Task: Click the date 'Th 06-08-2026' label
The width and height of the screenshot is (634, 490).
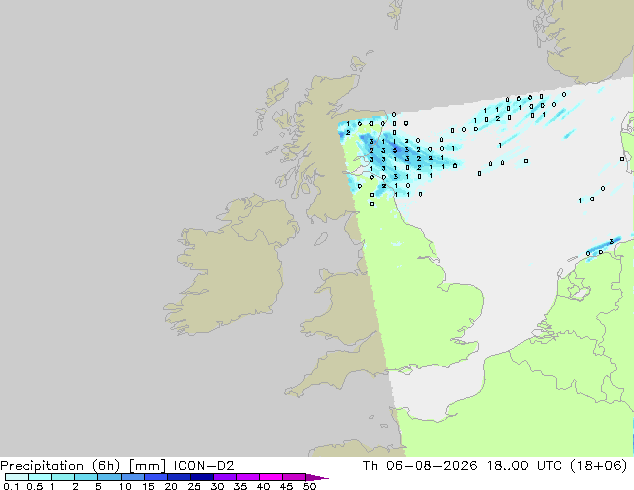Action: [x=421, y=466]
